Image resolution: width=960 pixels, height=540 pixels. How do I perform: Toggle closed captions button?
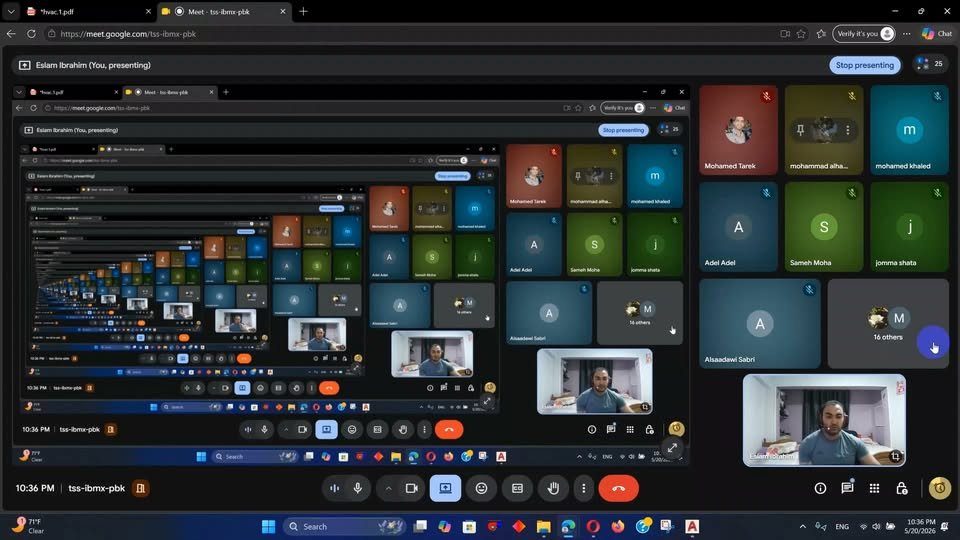pos(517,488)
